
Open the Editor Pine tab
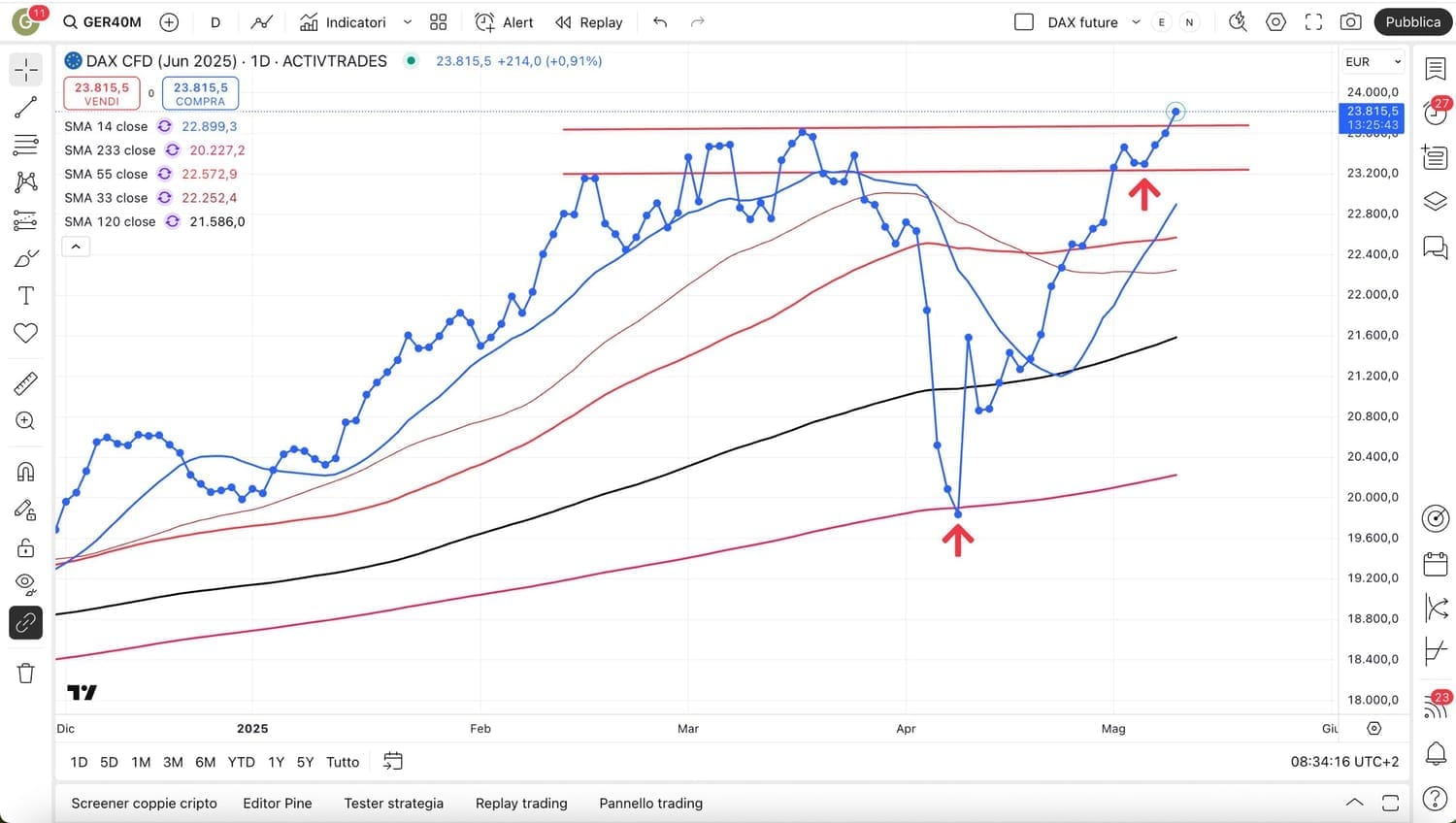tap(278, 804)
